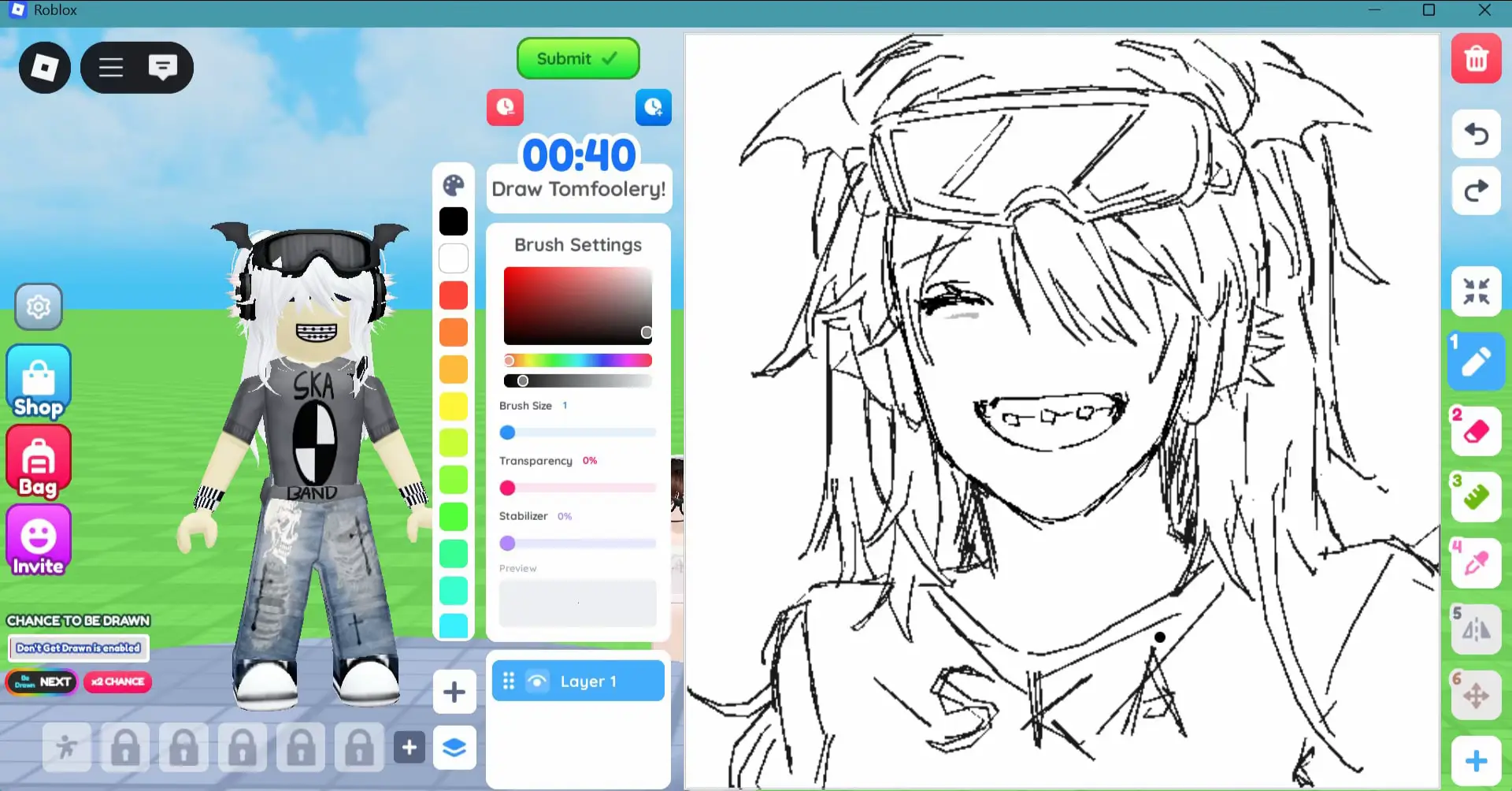Switch to the Eraser tool

[x=1477, y=431]
